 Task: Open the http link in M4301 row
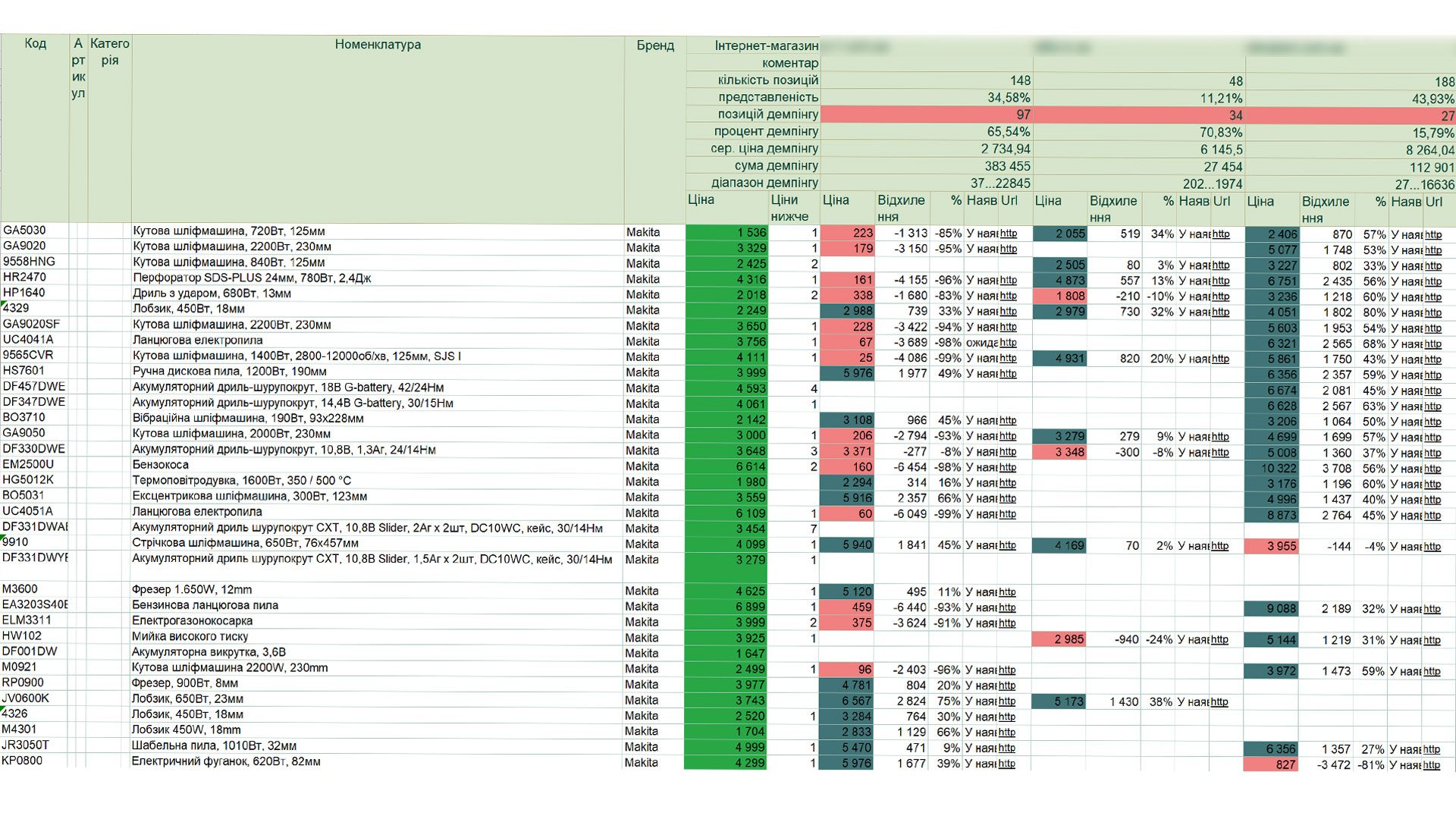click(1007, 732)
